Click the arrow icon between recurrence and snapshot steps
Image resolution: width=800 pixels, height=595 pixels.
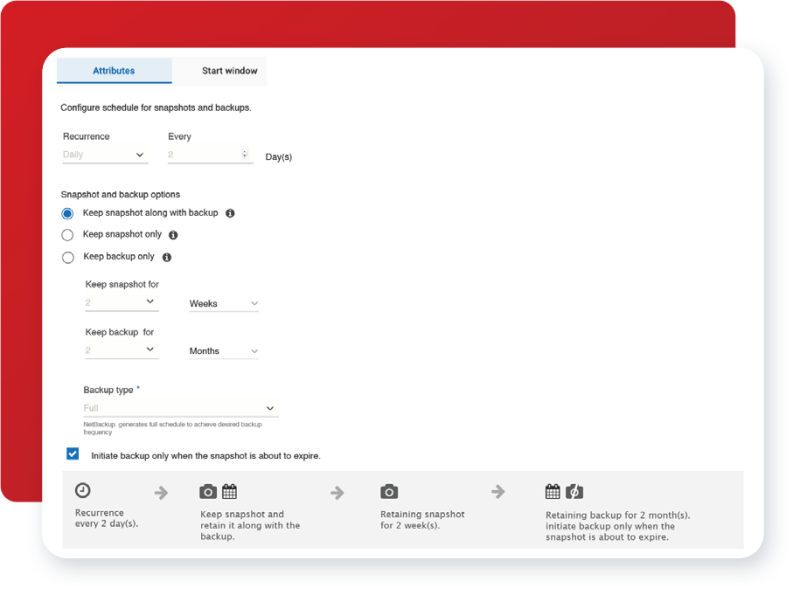(x=161, y=490)
